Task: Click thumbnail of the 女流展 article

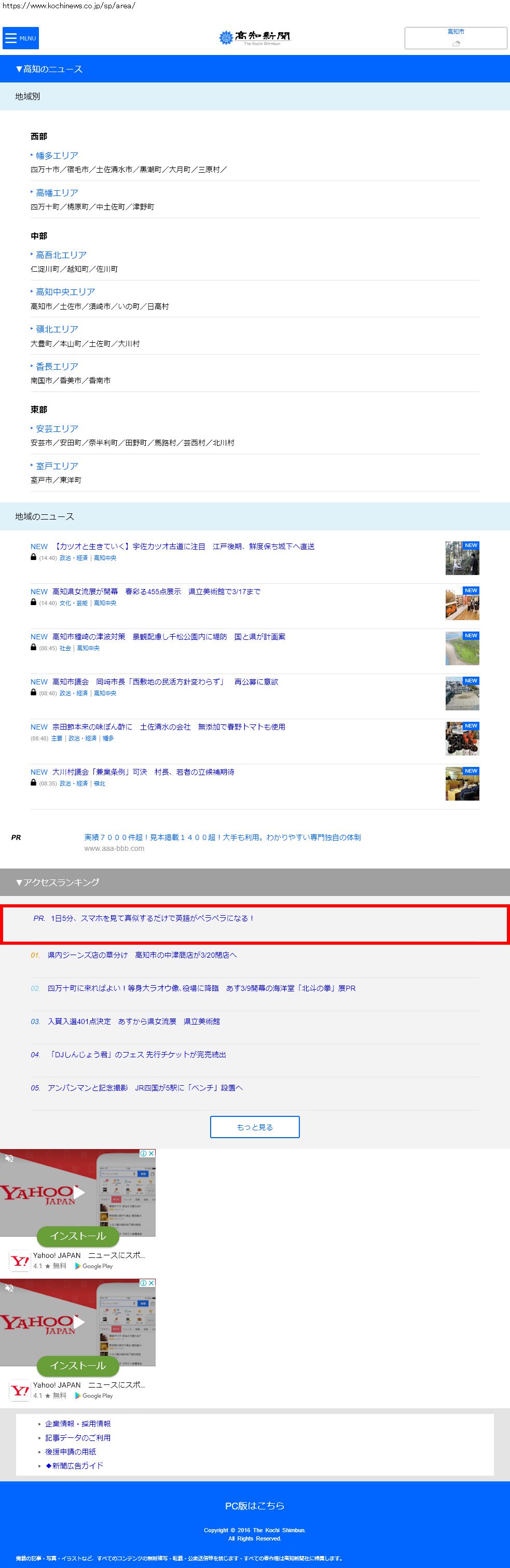Action: coord(462,603)
